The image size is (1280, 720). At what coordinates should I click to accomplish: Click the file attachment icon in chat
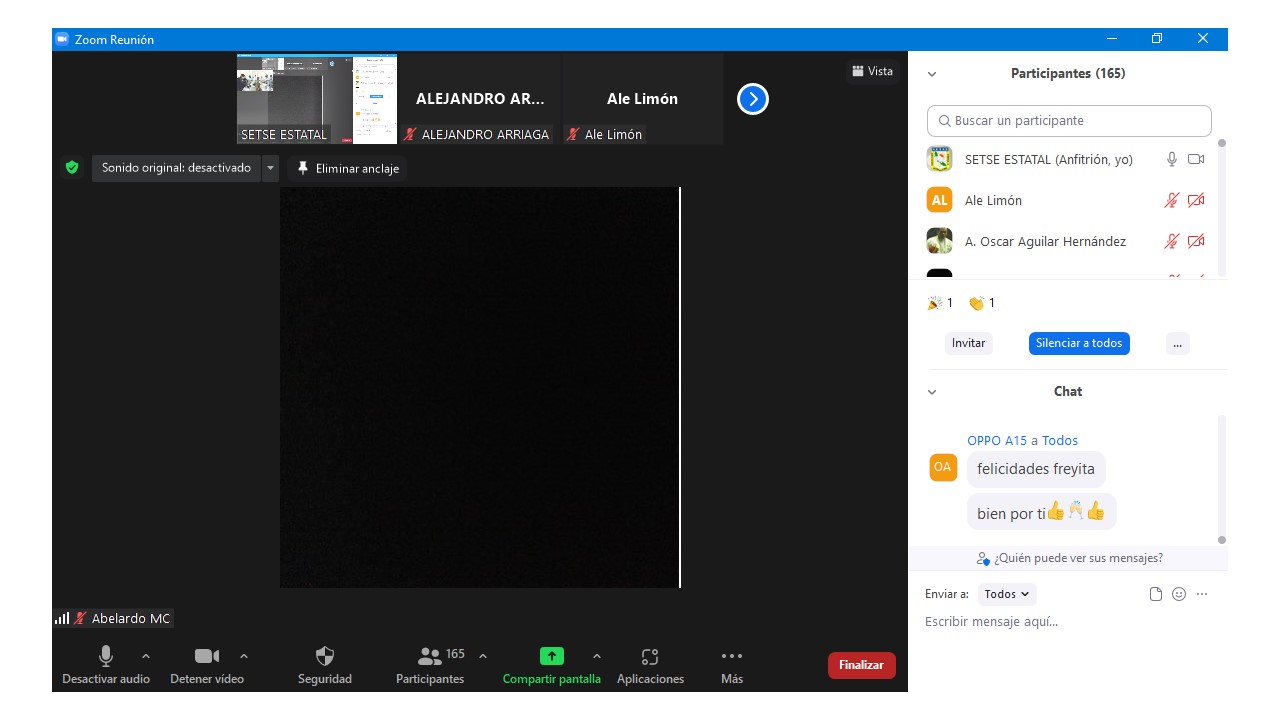[1156, 594]
